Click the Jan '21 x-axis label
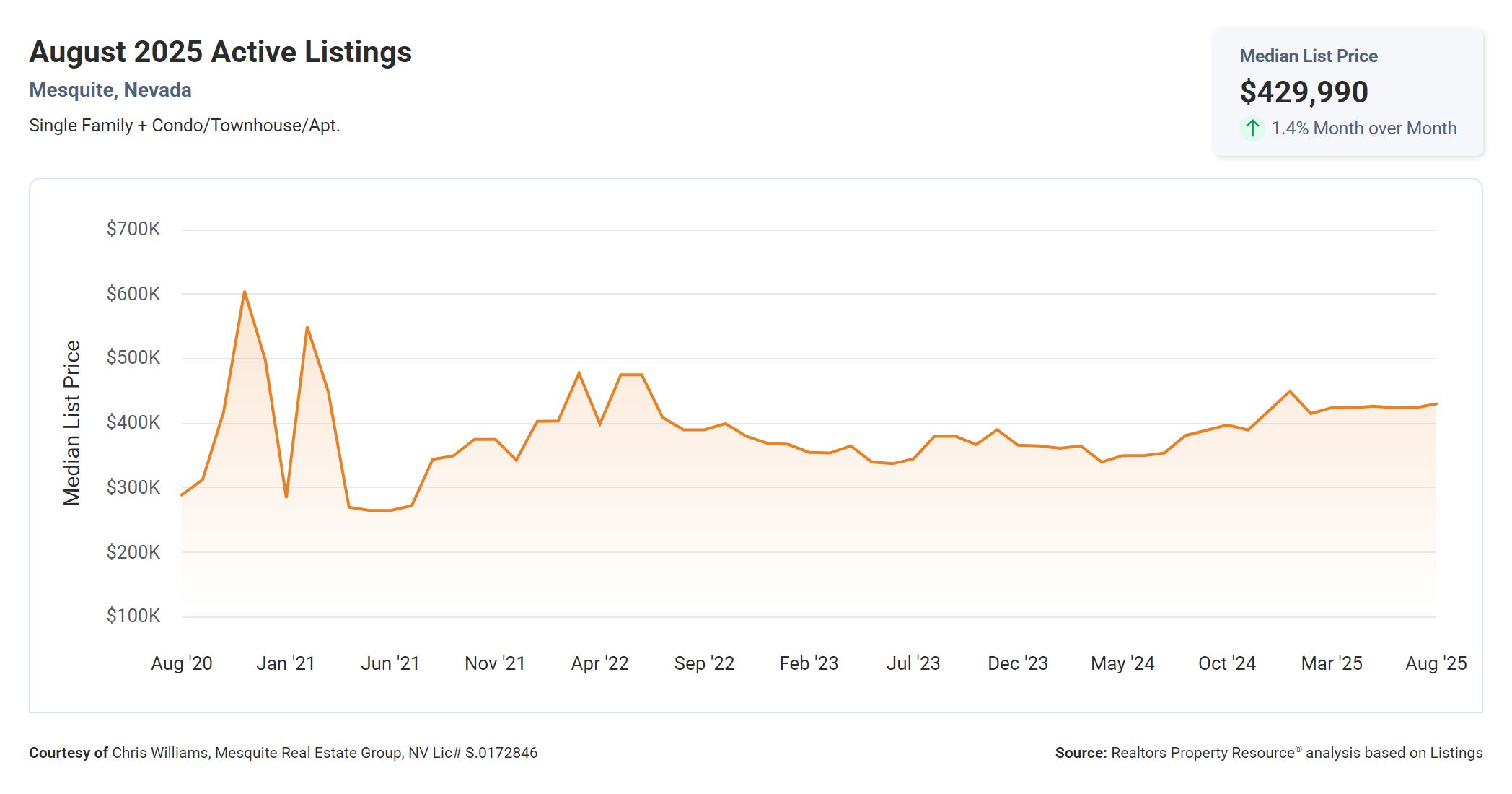 click(286, 663)
